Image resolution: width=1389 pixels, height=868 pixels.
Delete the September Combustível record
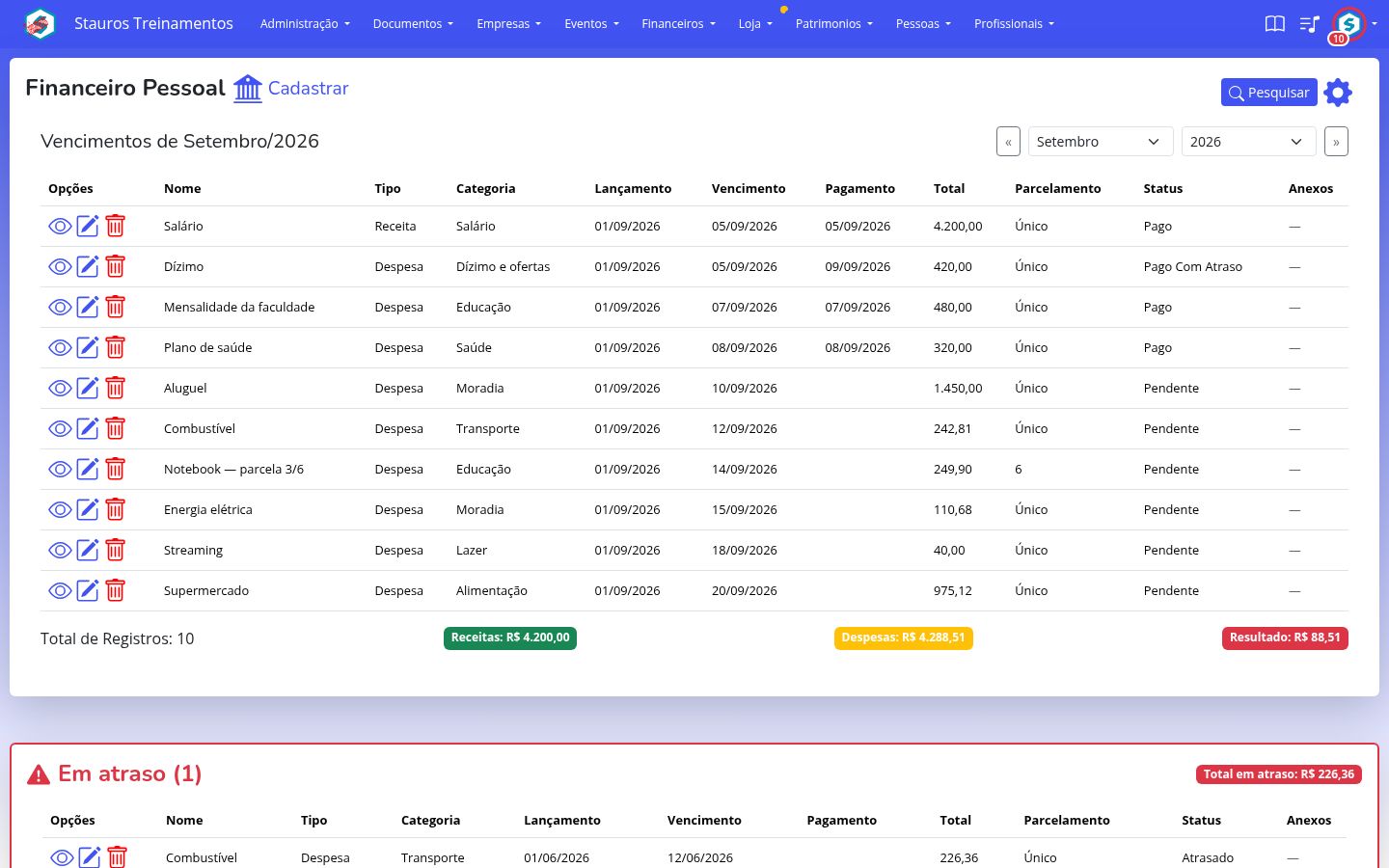click(x=116, y=428)
